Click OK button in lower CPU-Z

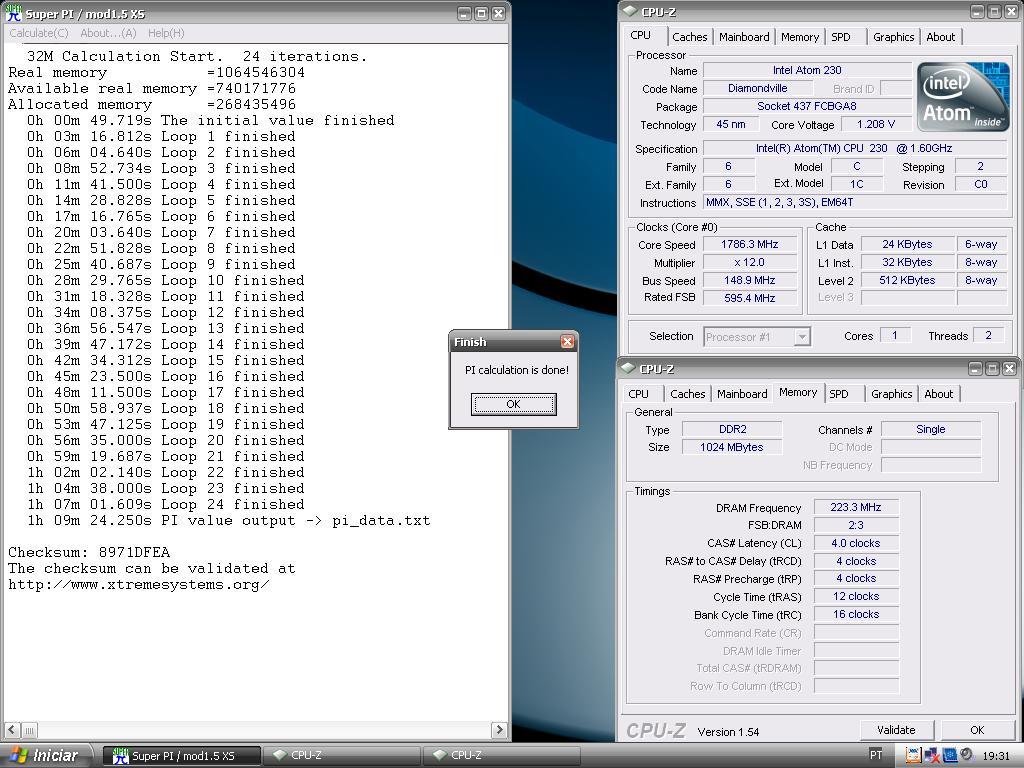977,729
